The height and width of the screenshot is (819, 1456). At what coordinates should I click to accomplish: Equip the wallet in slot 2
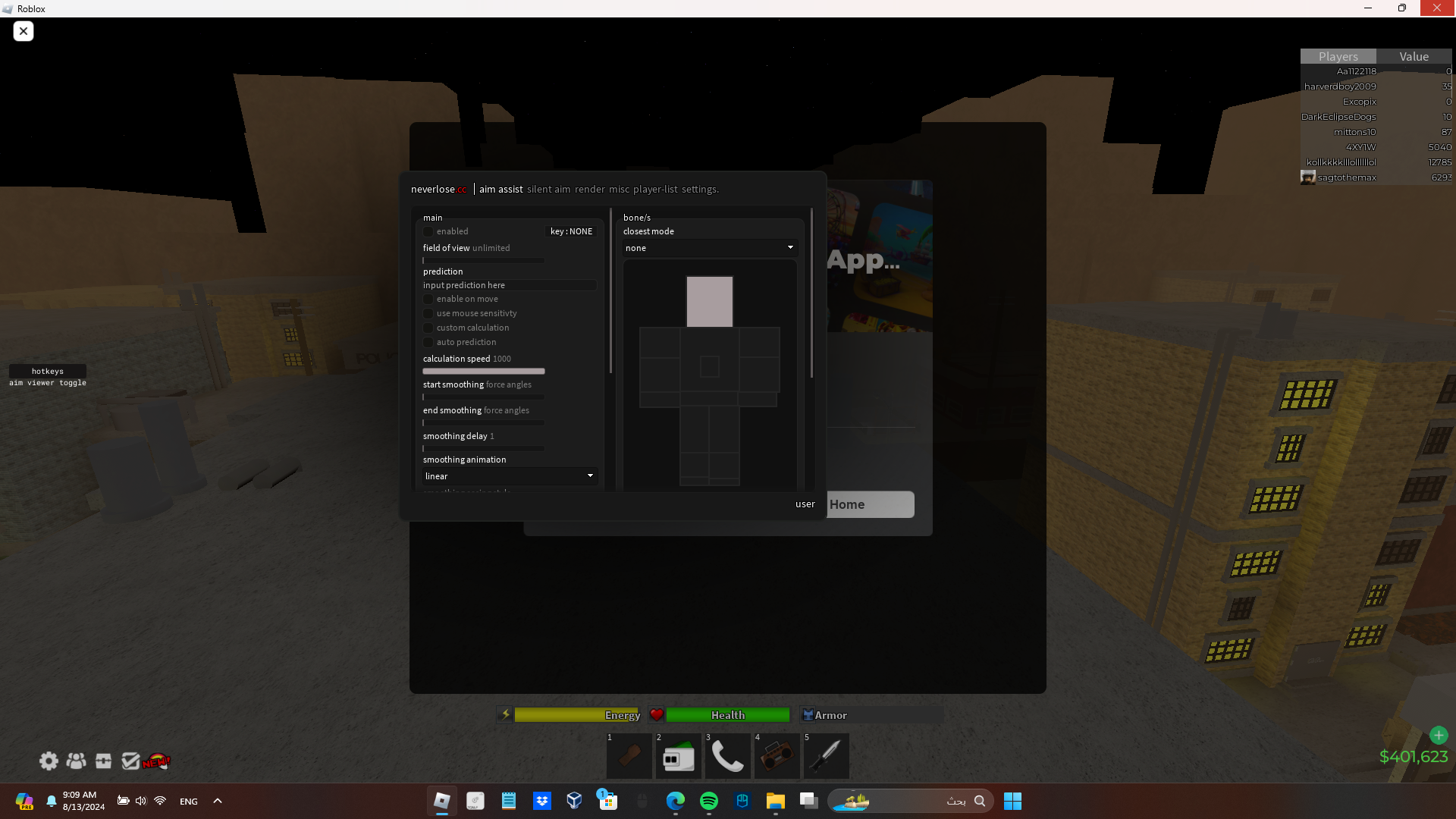(x=678, y=757)
